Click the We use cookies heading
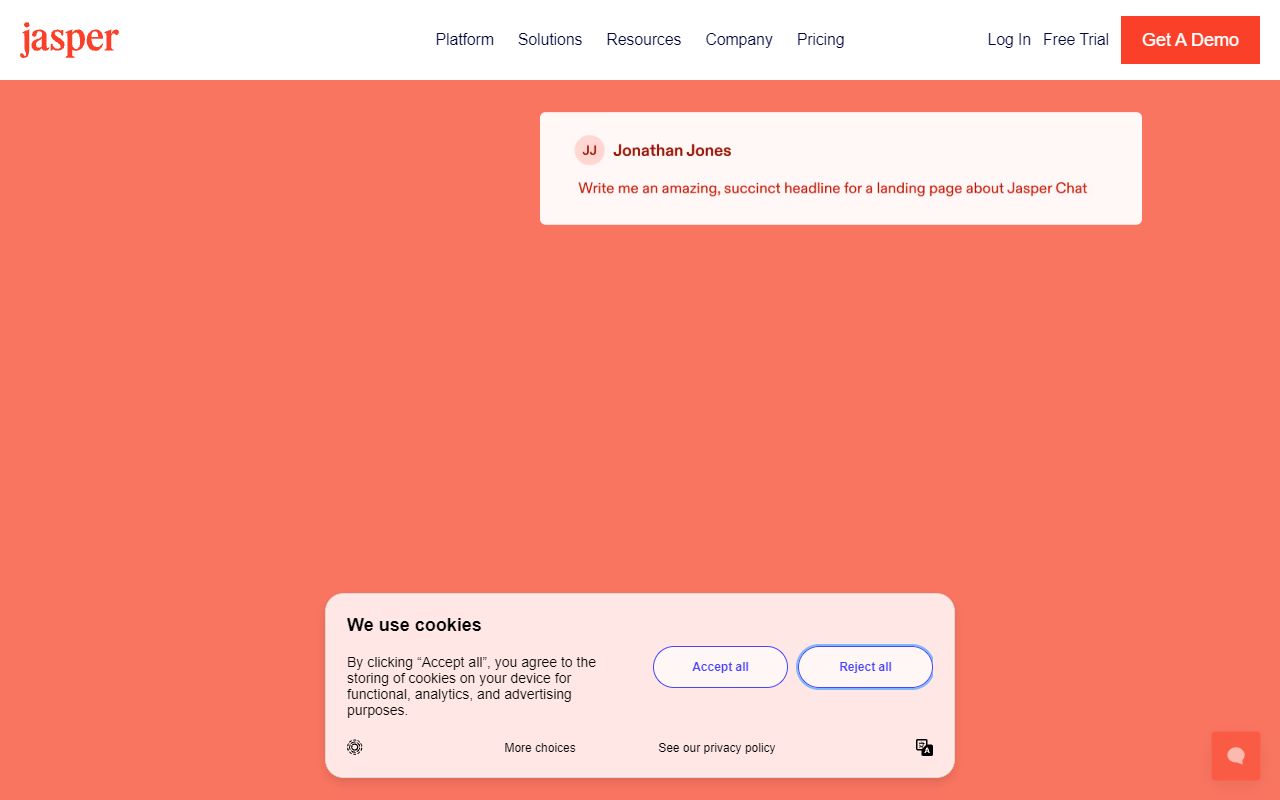The height and width of the screenshot is (800, 1280). [x=414, y=624]
